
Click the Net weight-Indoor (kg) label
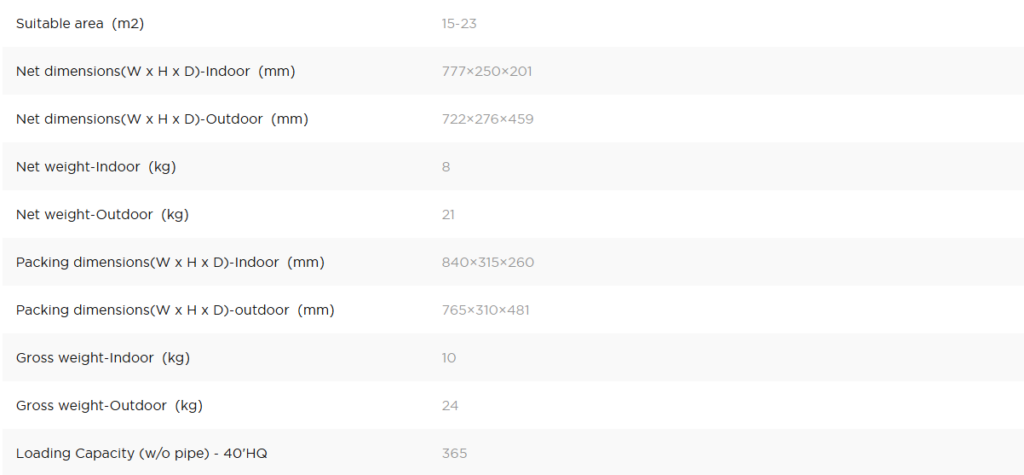(x=96, y=167)
